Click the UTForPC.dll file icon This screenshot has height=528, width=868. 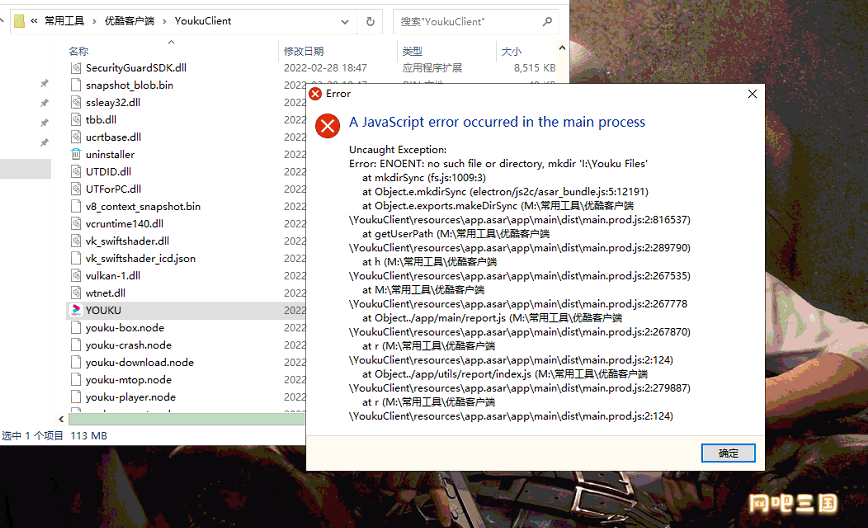pyautogui.click(x=76, y=189)
